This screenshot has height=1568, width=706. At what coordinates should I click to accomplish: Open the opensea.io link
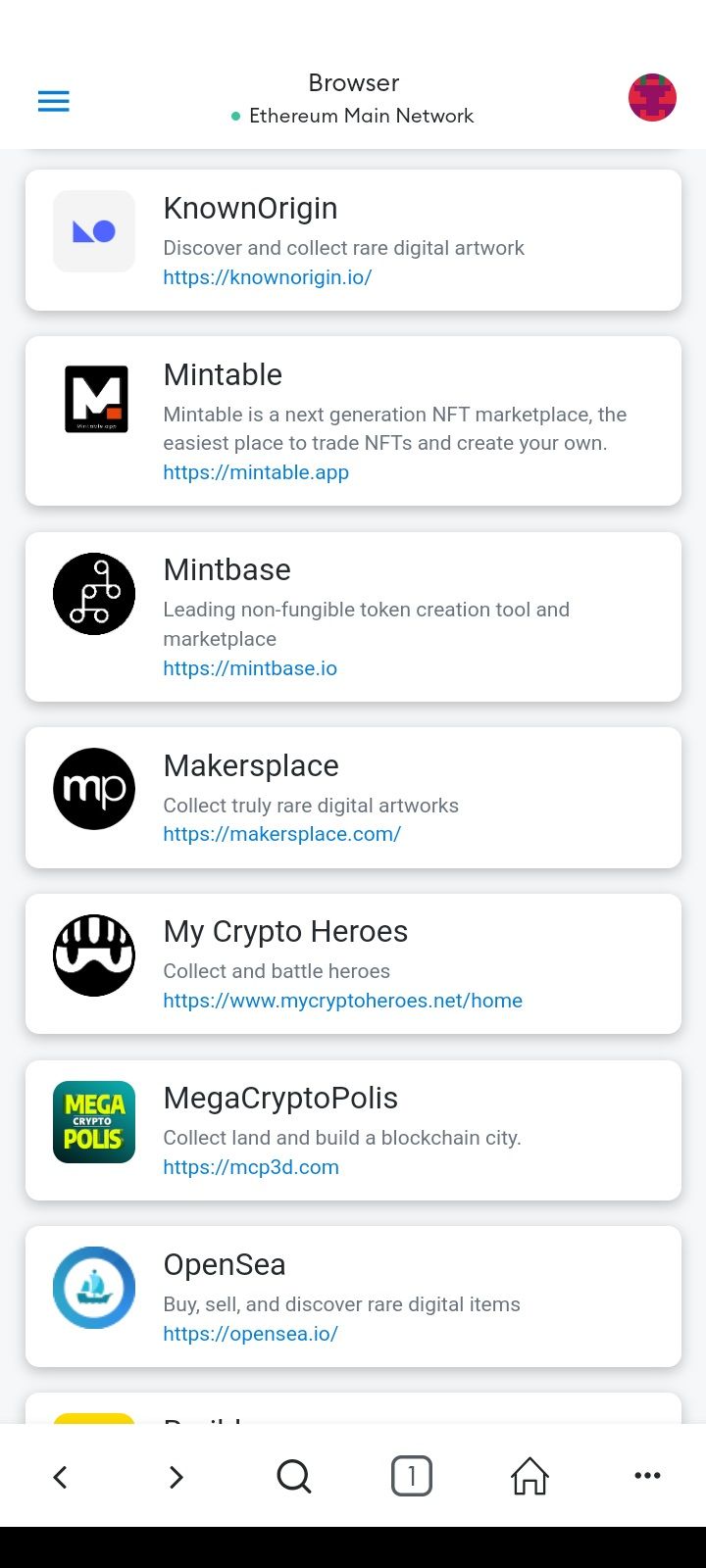[251, 1334]
